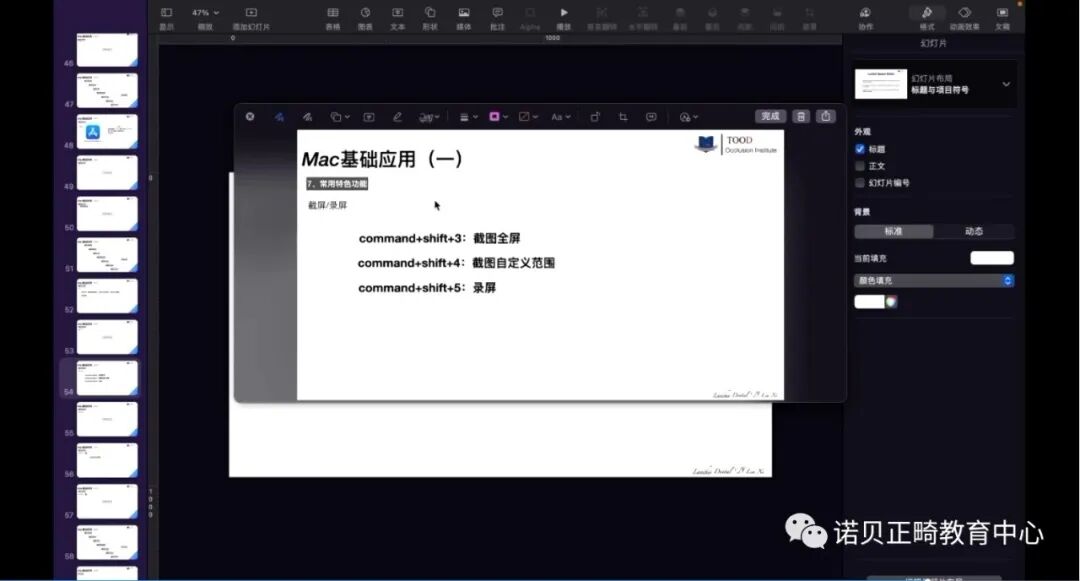Screen dimensions: 1080x581
Task: Switch to the 文稿 document inspector tab
Action: (x=1002, y=12)
